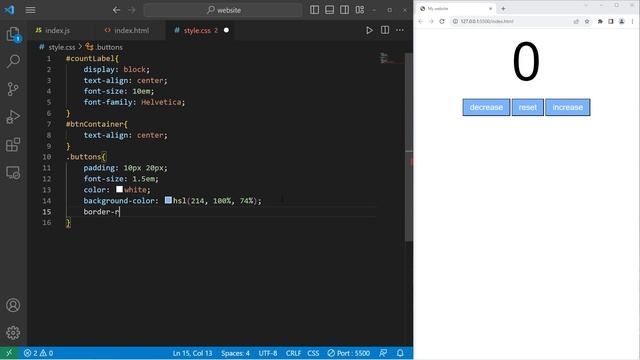The height and width of the screenshot is (360, 640).
Task: Select the My website browser tab
Action: (455, 9)
